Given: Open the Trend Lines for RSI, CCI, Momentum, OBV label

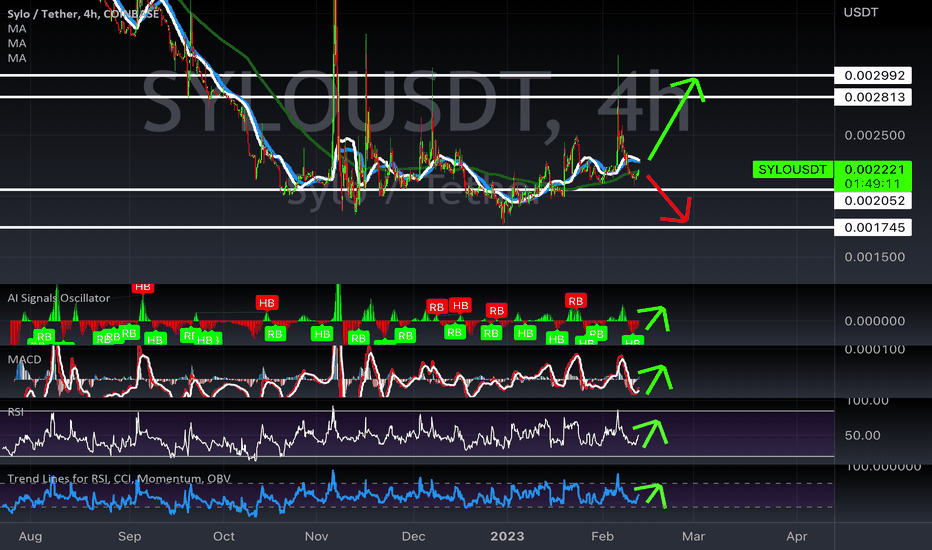Looking at the screenshot, I should pyautogui.click(x=119, y=479).
